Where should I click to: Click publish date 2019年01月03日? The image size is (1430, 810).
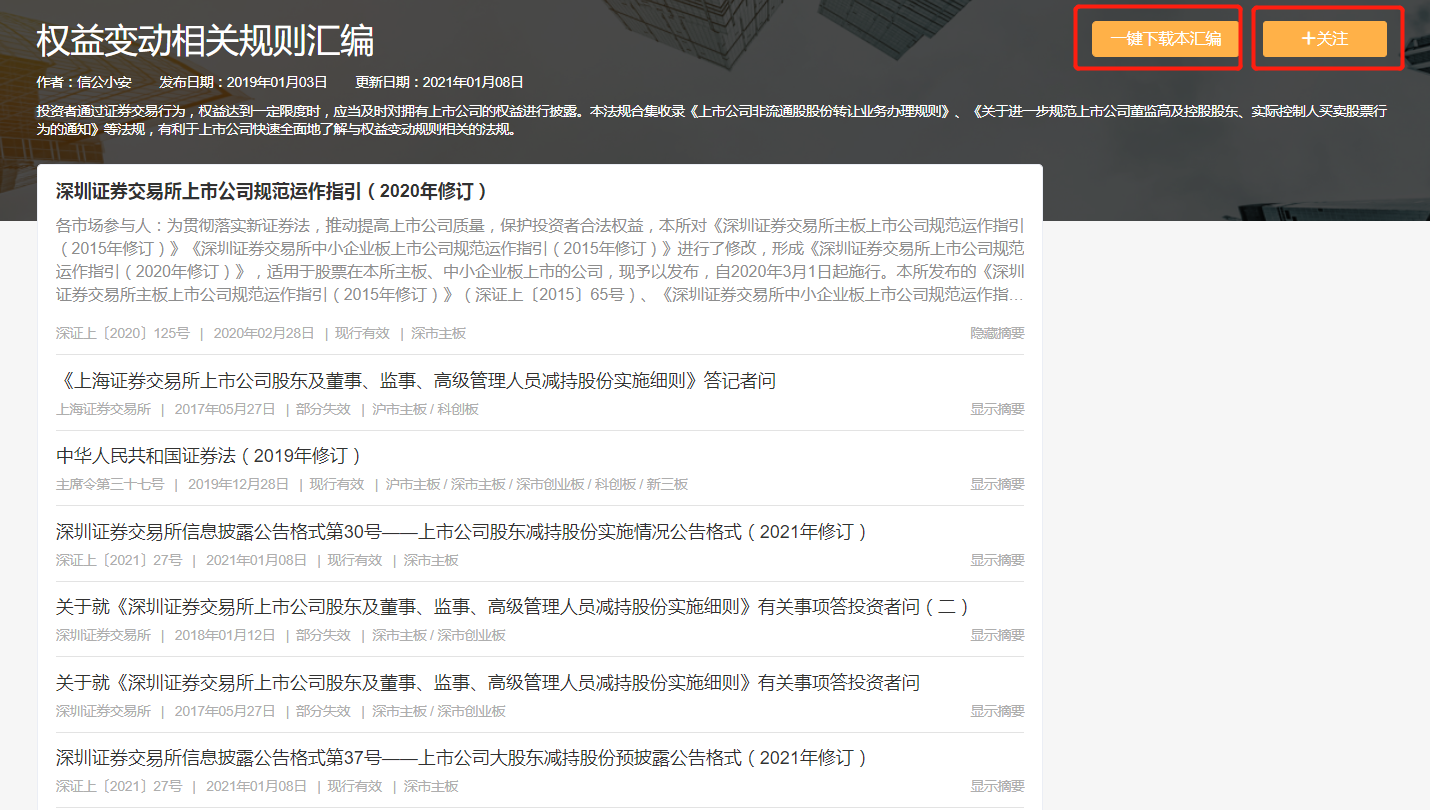(x=277, y=82)
